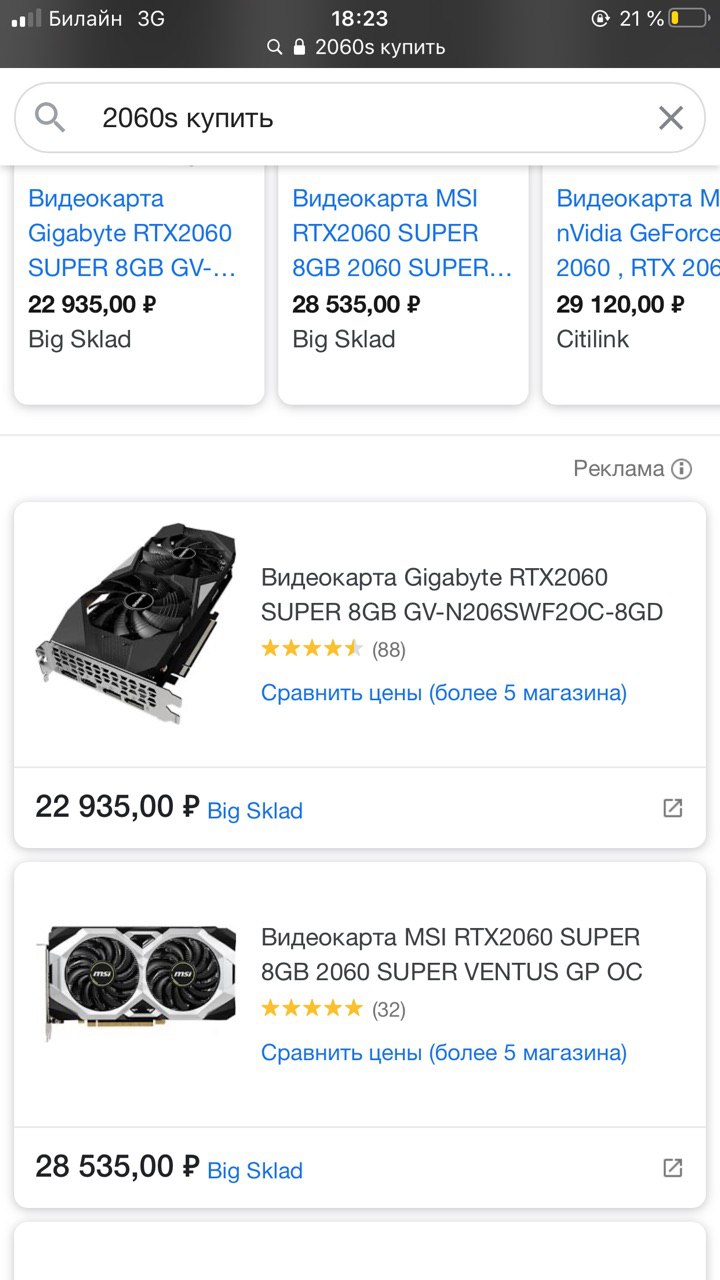The height and width of the screenshot is (1280, 720).
Task: Open Gigabyte GV-N206SWF2OC-8GD listing title
Action: [461, 594]
